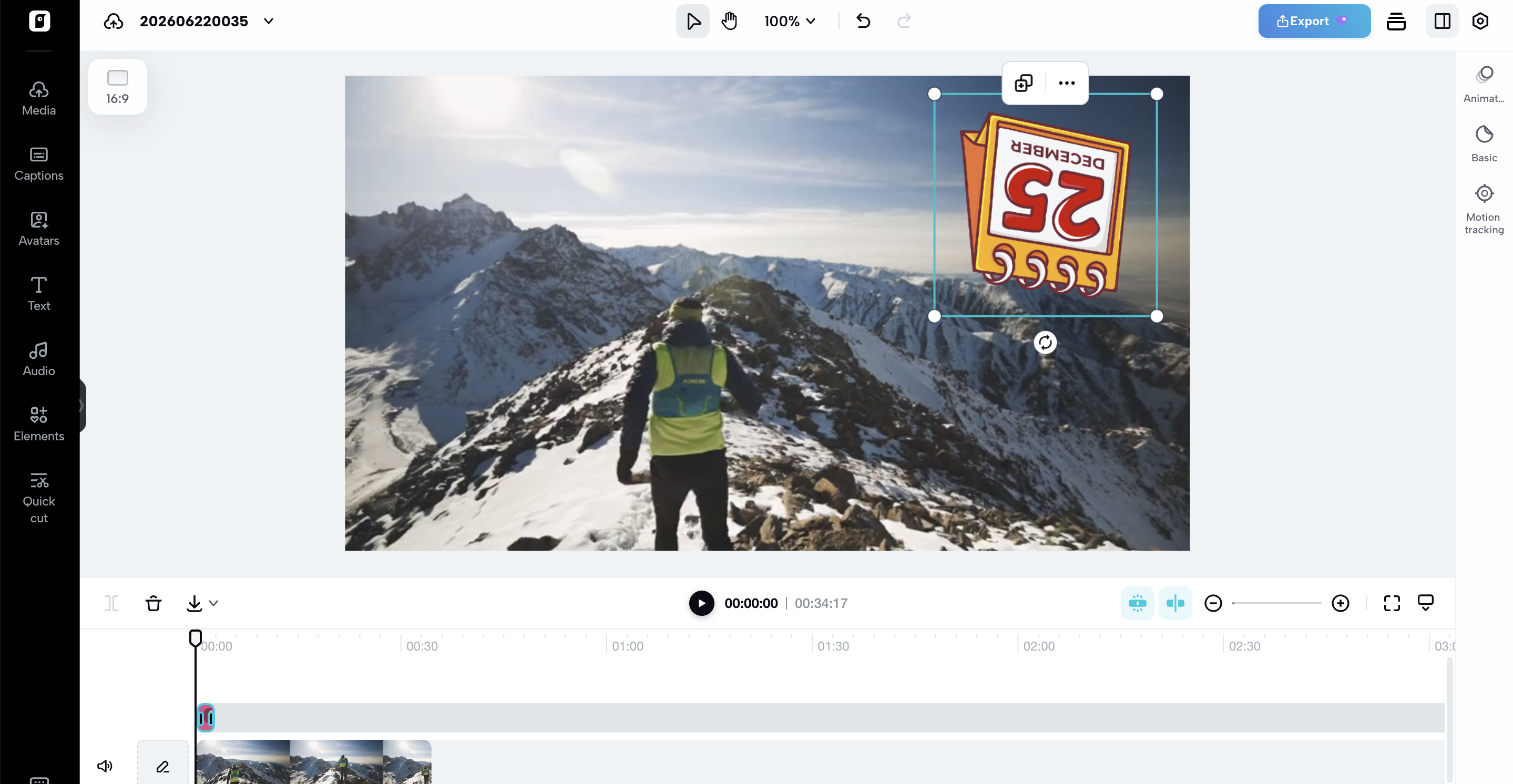The height and width of the screenshot is (784, 1513).
Task: Zoom in the timeline
Action: click(1341, 603)
